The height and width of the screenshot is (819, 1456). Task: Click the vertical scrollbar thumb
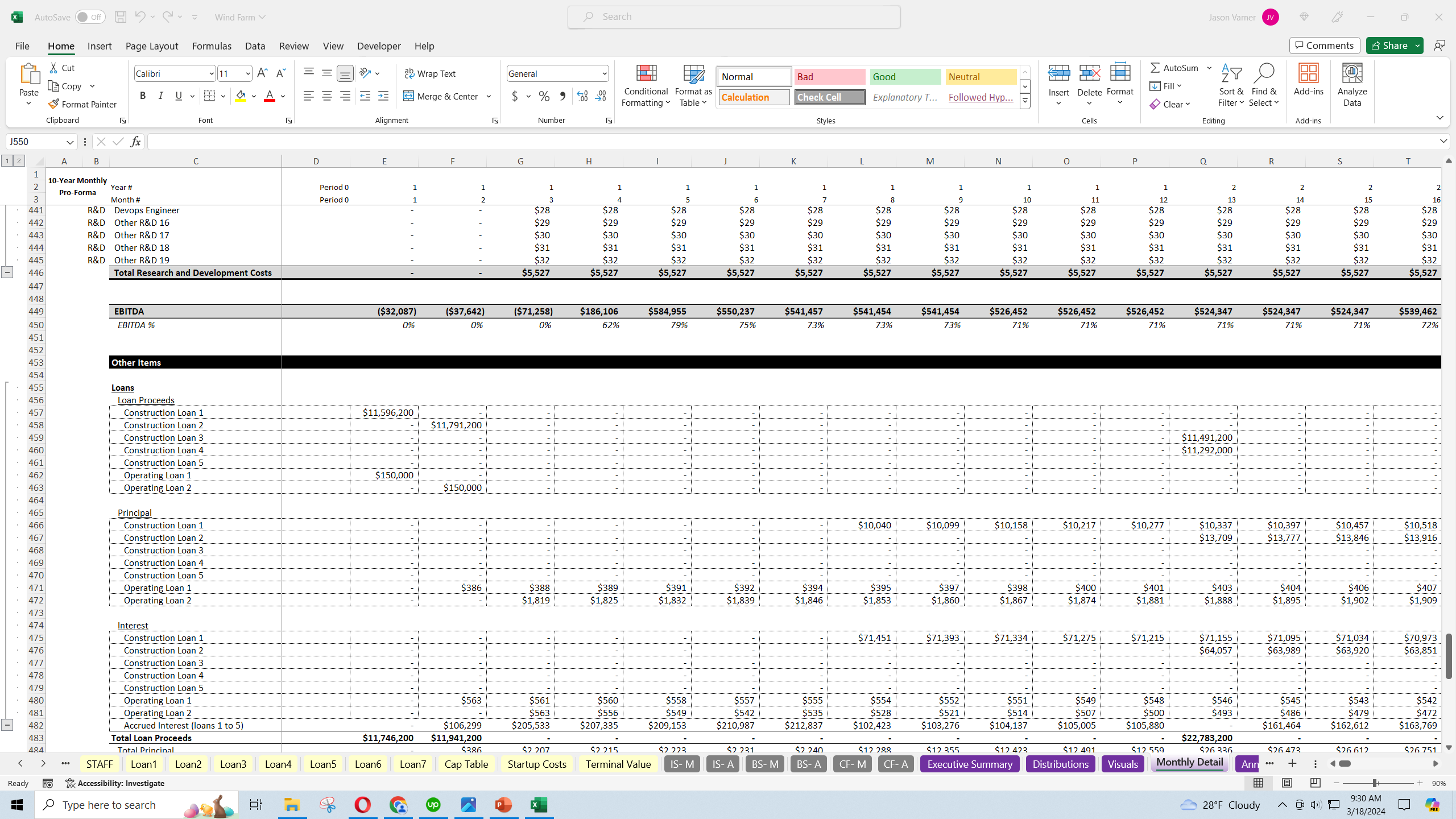pos(1449,656)
